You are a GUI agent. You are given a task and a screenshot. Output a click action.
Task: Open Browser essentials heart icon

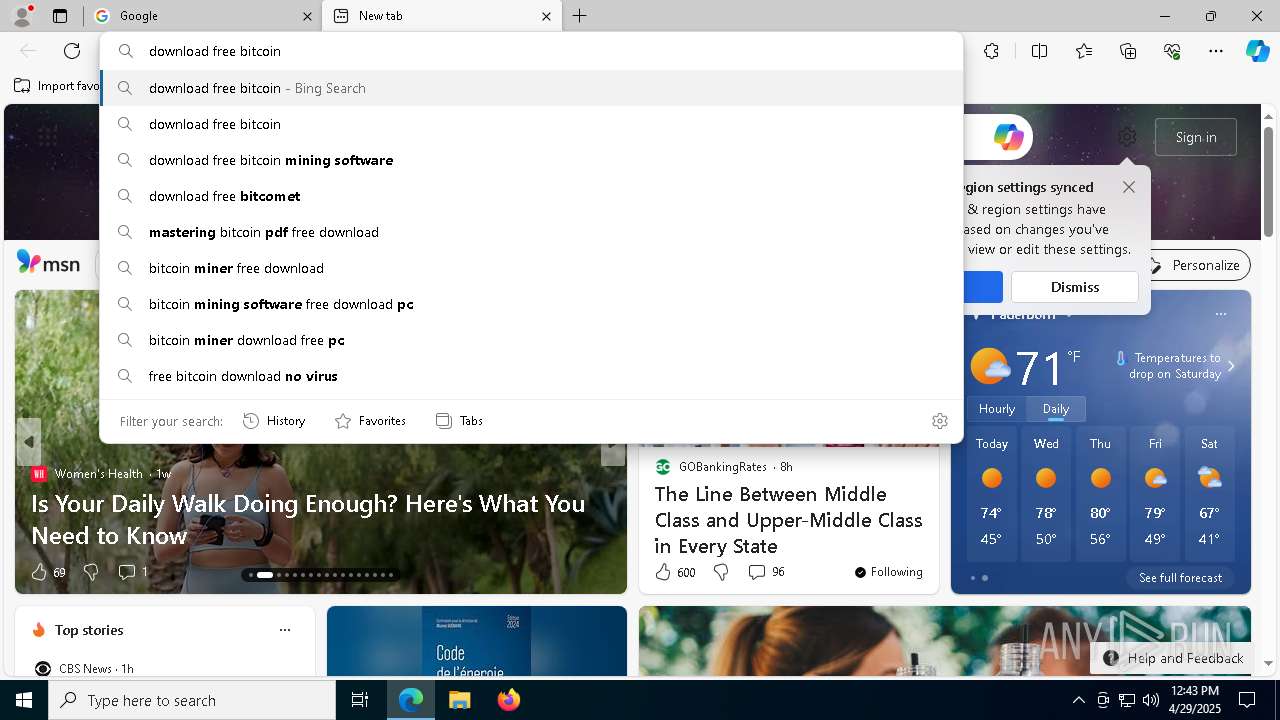[1172, 51]
